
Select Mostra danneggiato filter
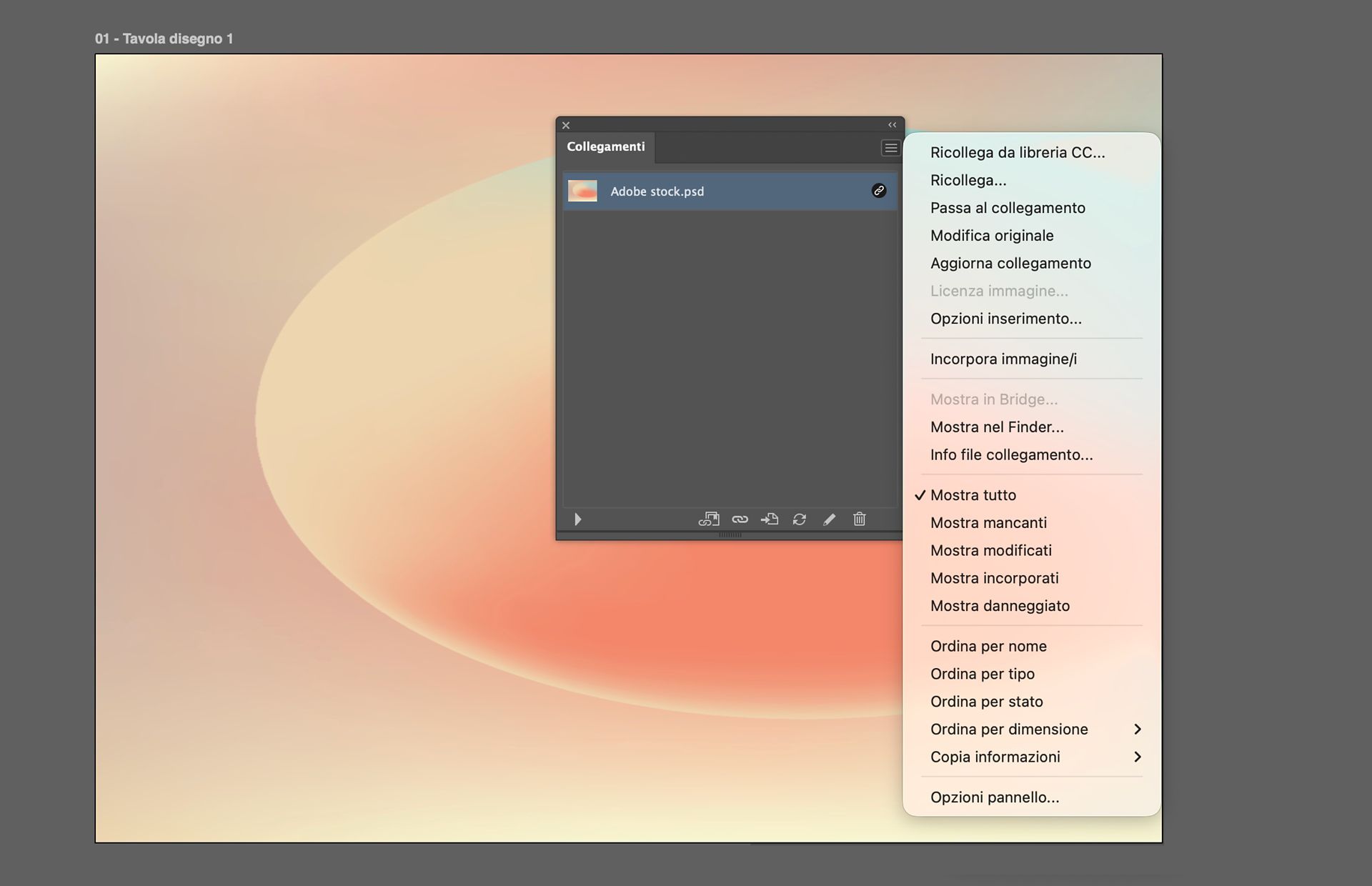coord(1032,606)
